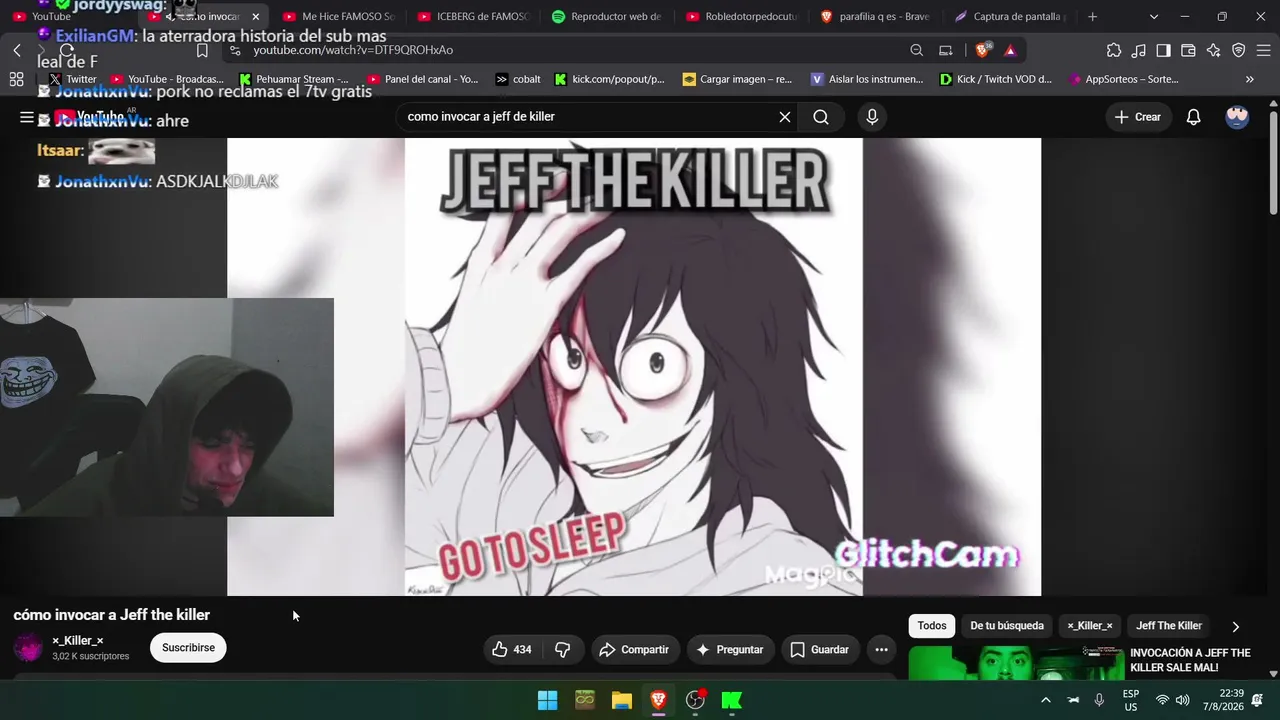
Task: Open Brave Shields lion icon
Action: [984, 50]
